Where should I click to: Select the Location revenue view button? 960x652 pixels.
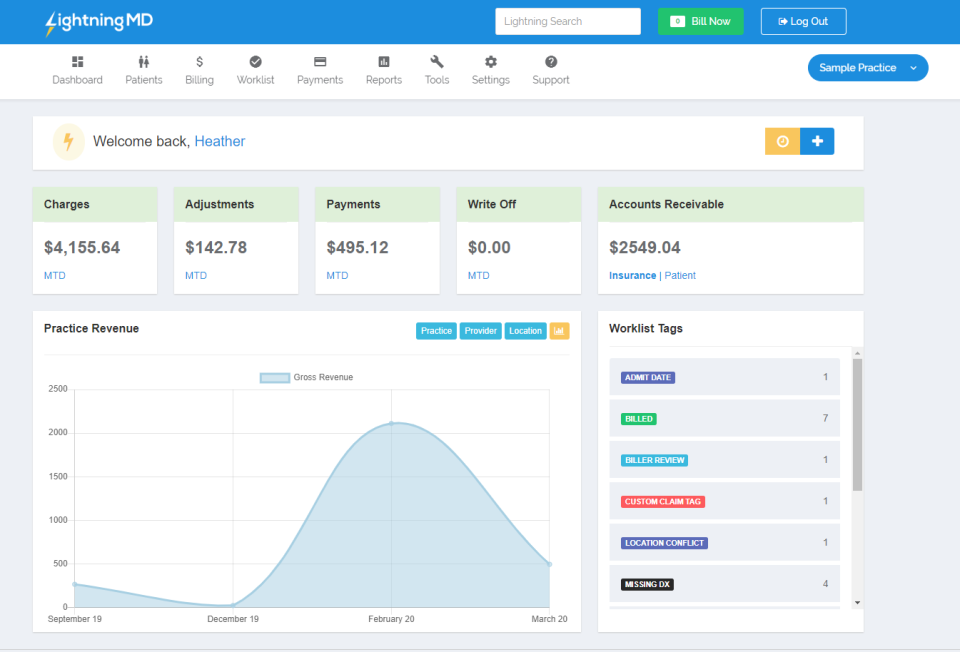tap(525, 331)
